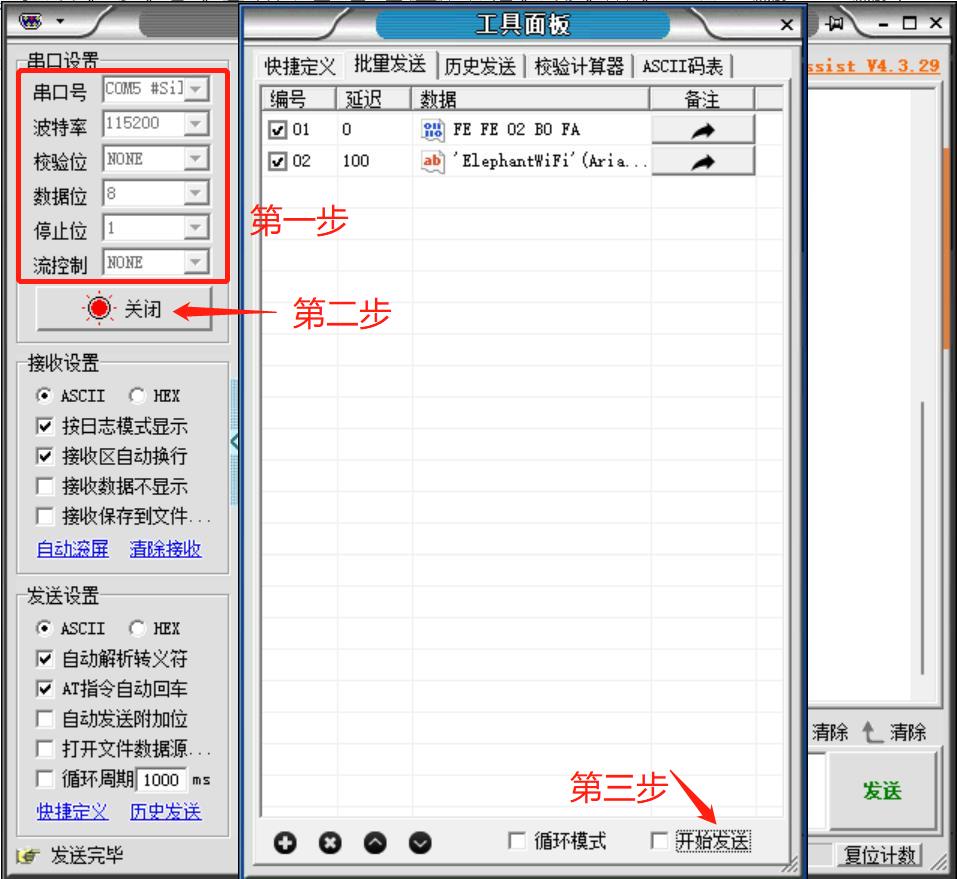Uncheck row 01 checkbox in list
The height and width of the screenshot is (879, 957).
(x=279, y=130)
